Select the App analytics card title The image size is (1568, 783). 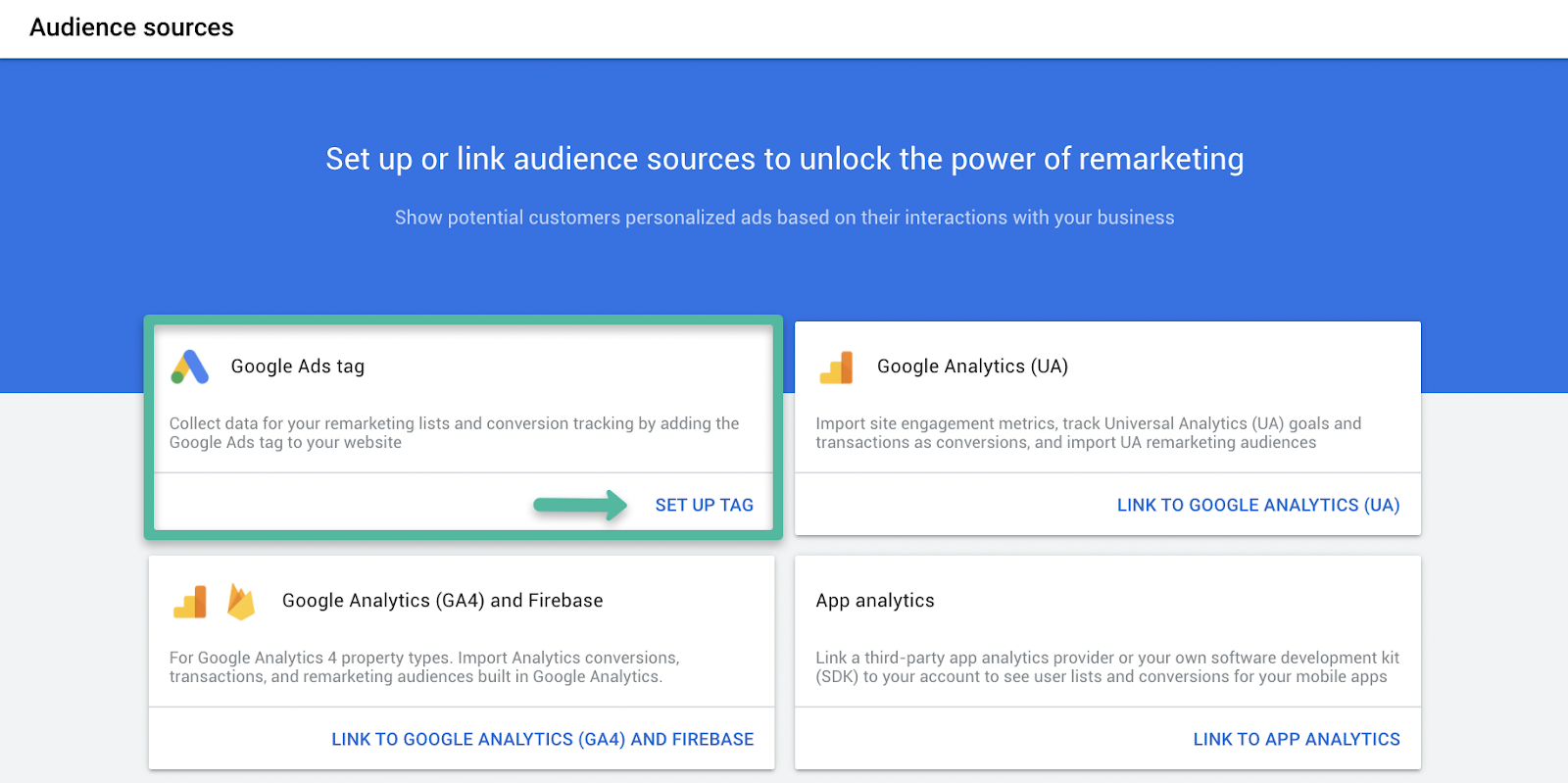click(x=875, y=601)
